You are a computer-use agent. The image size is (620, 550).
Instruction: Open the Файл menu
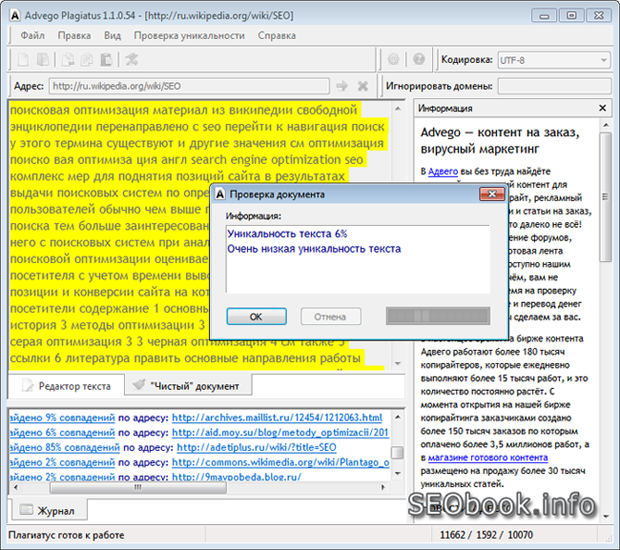[x=31, y=35]
